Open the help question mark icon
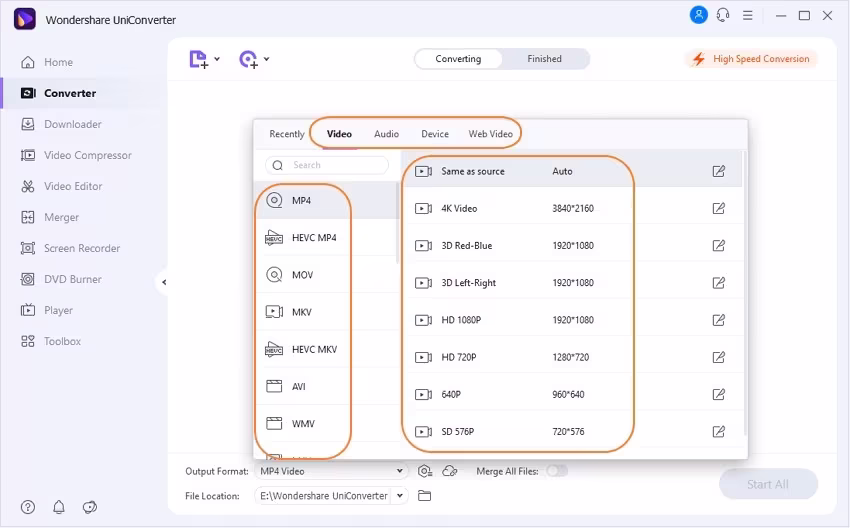The height and width of the screenshot is (528, 850). (28, 507)
